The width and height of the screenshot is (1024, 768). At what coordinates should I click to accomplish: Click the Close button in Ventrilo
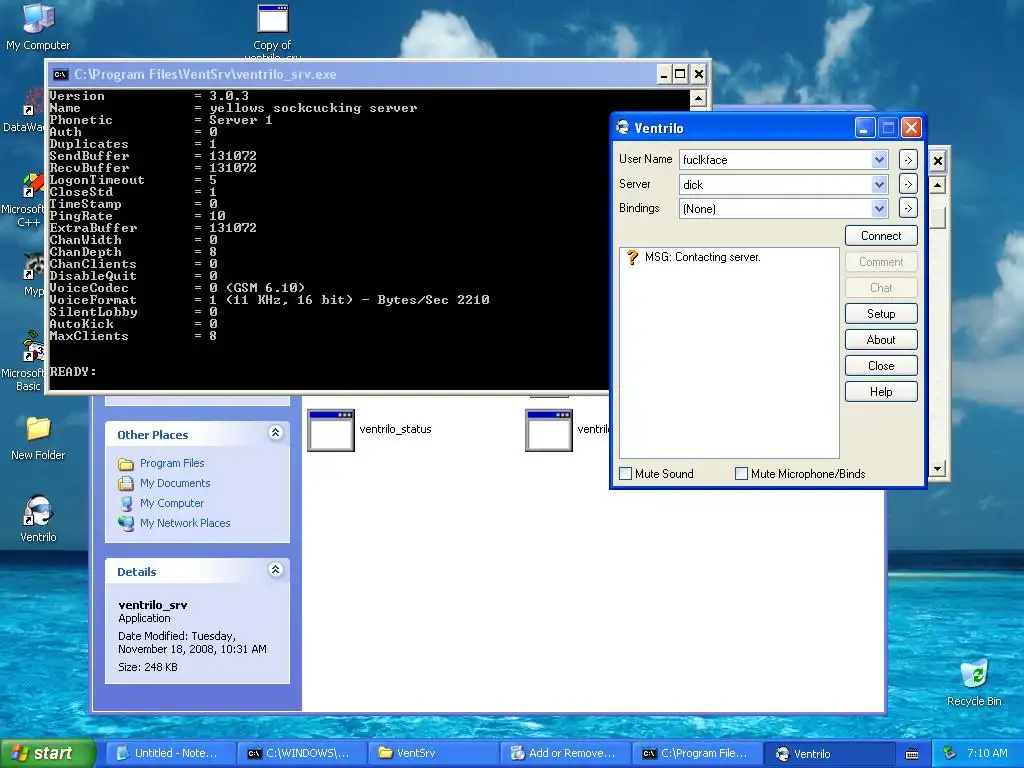(881, 366)
